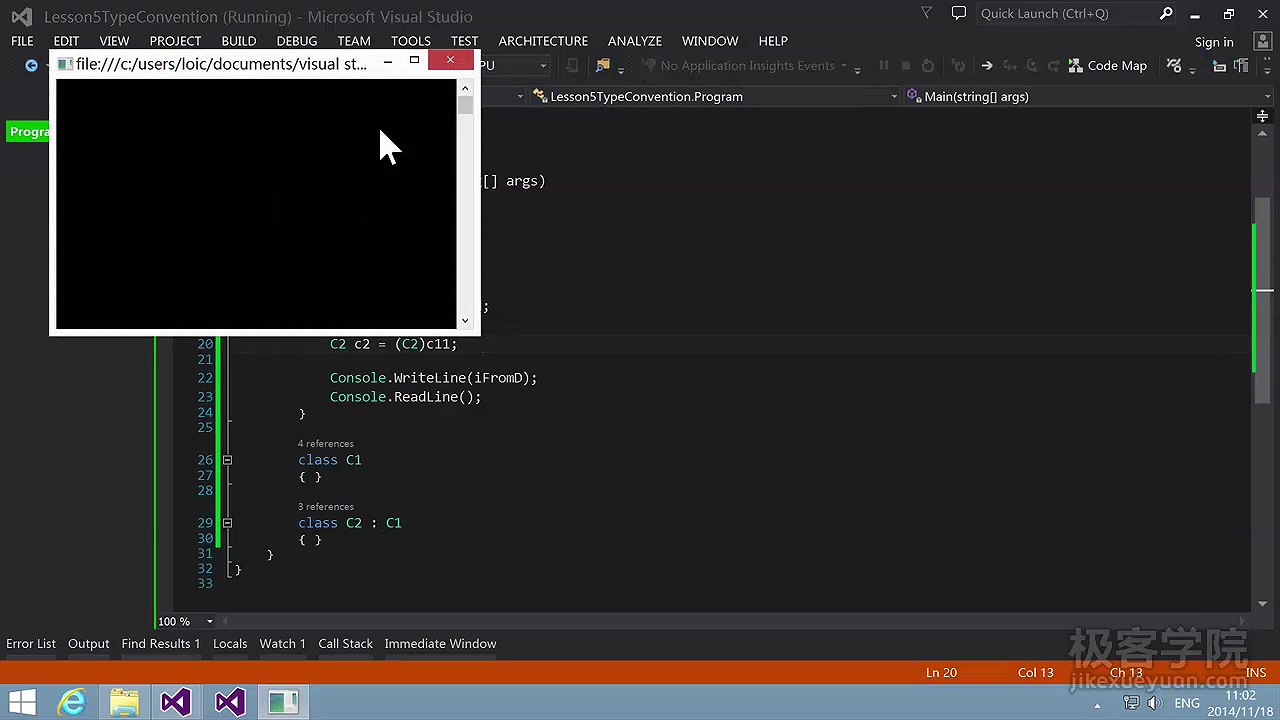Click the Quick Launch magnifier icon
The height and width of the screenshot is (720, 1280).
1166,13
